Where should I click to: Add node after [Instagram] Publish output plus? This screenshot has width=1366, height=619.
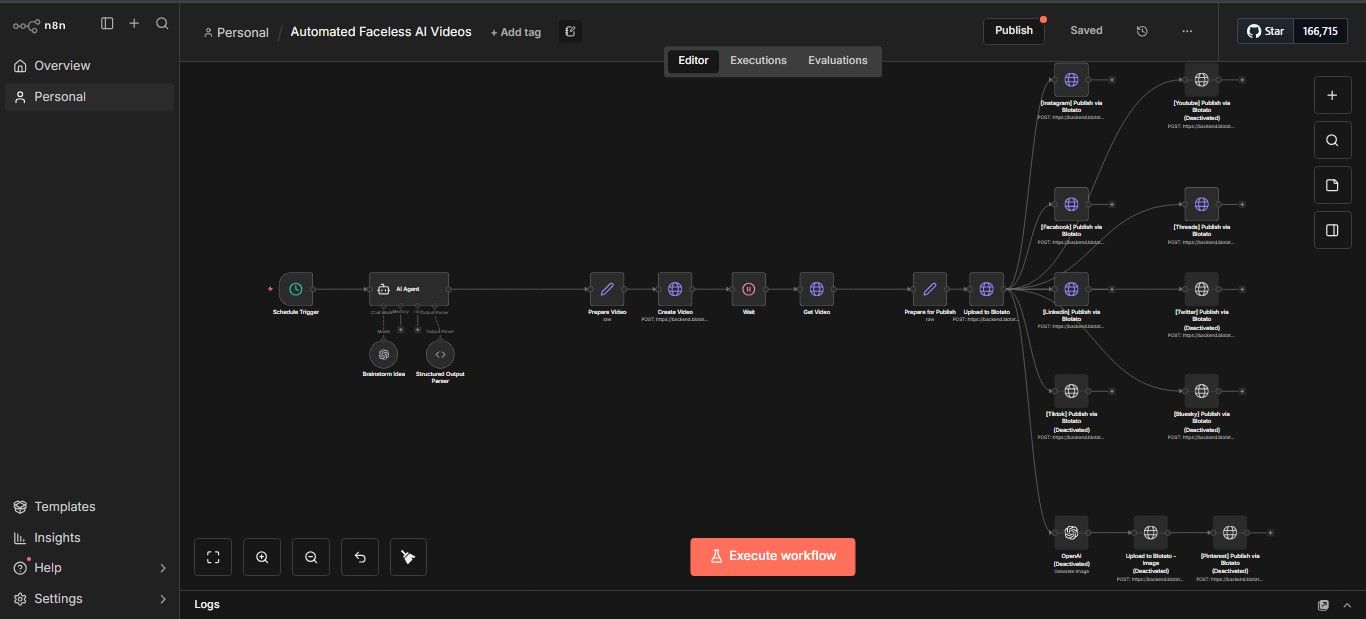1112,79
